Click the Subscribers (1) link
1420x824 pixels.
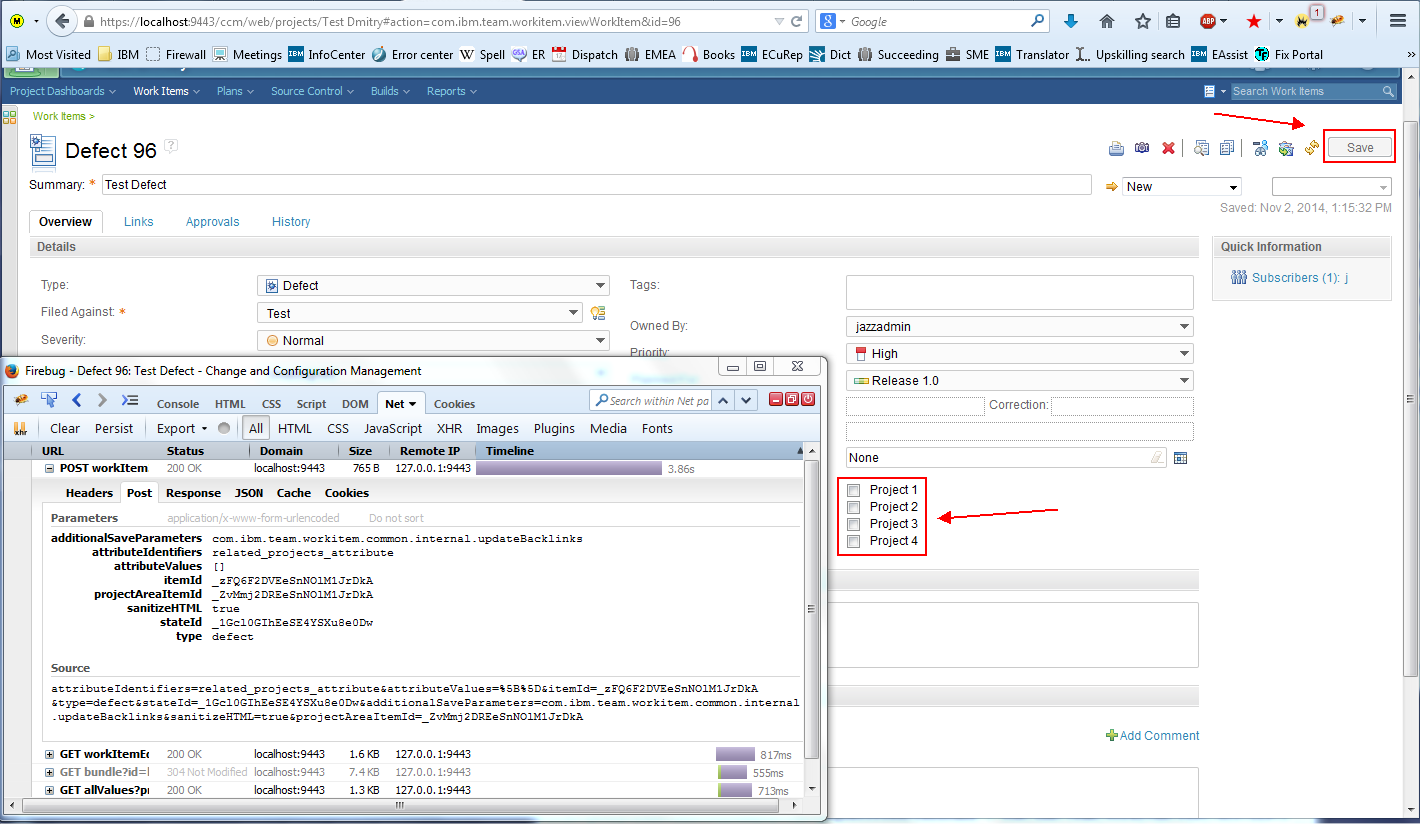pyautogui.click(x=1295, y=277)
